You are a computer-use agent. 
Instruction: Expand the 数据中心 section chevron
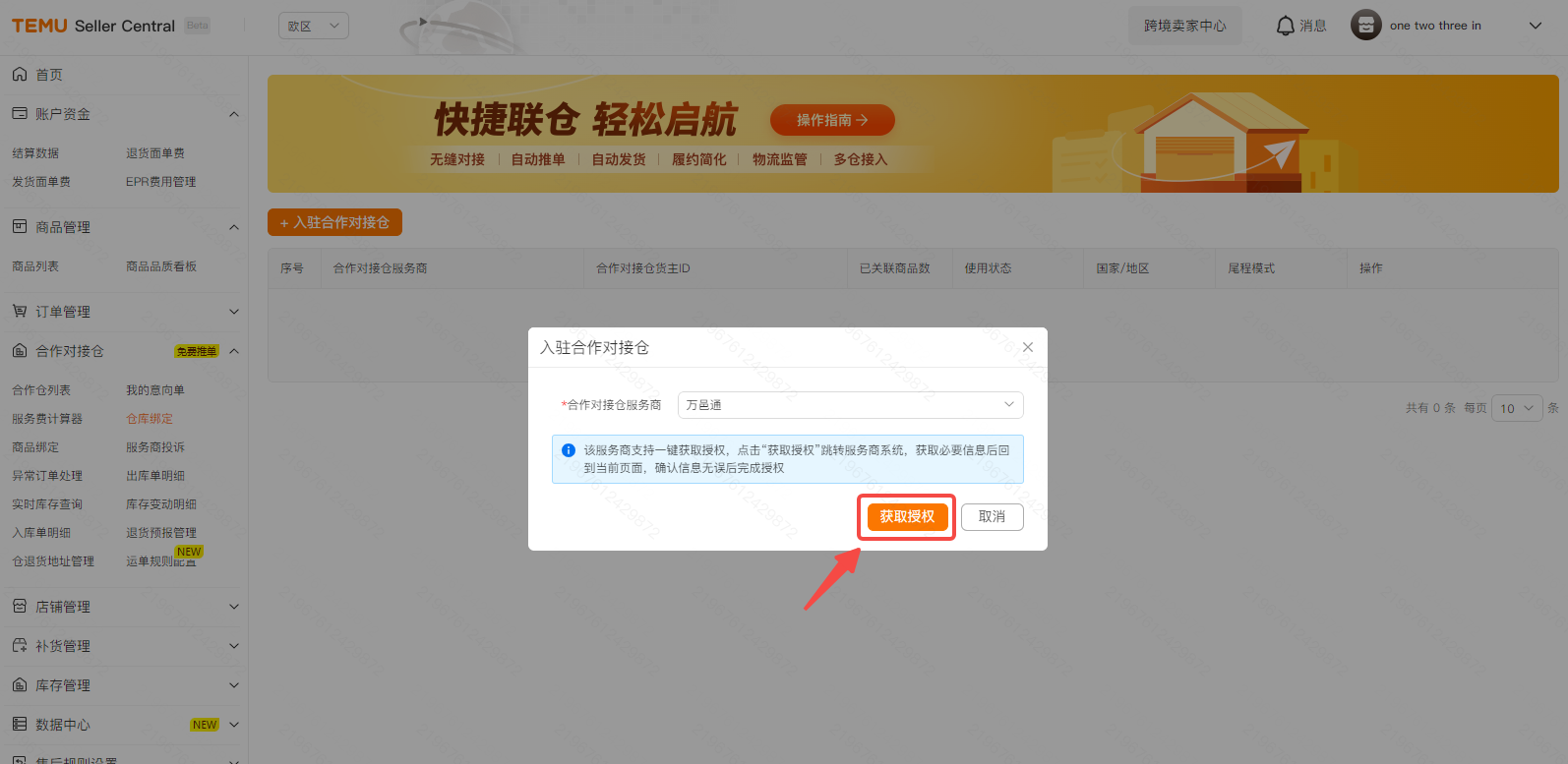pos(234,725)
